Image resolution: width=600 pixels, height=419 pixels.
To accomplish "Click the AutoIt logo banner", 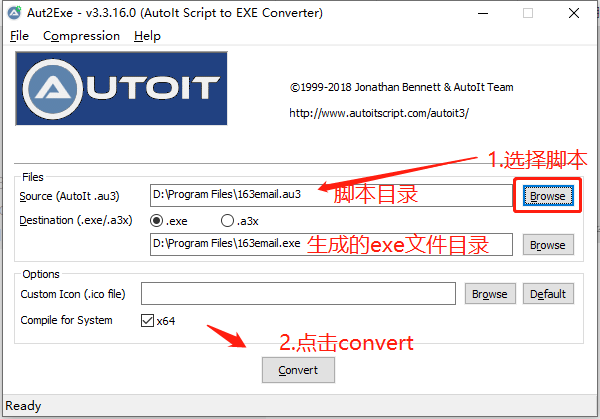I will click(121, 89).
